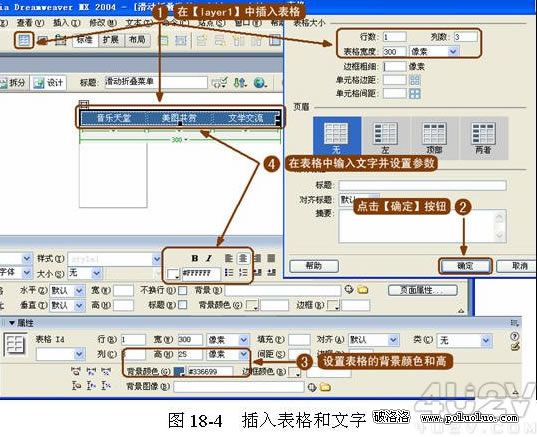Open Style dropdown in properties
This screenshot has width=537, height=437.
(156, 259)
